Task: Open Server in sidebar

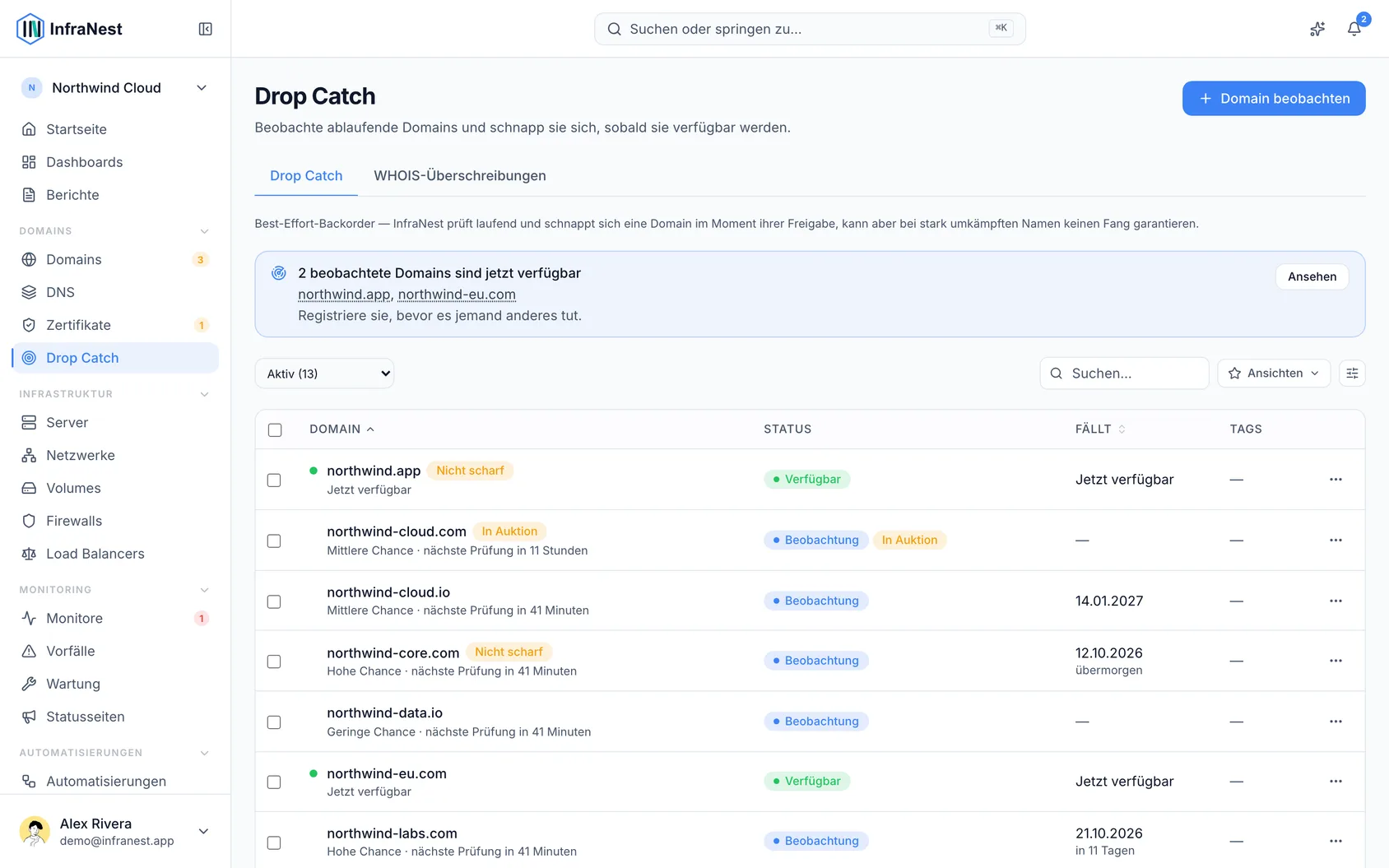Action: coord(115,422)
